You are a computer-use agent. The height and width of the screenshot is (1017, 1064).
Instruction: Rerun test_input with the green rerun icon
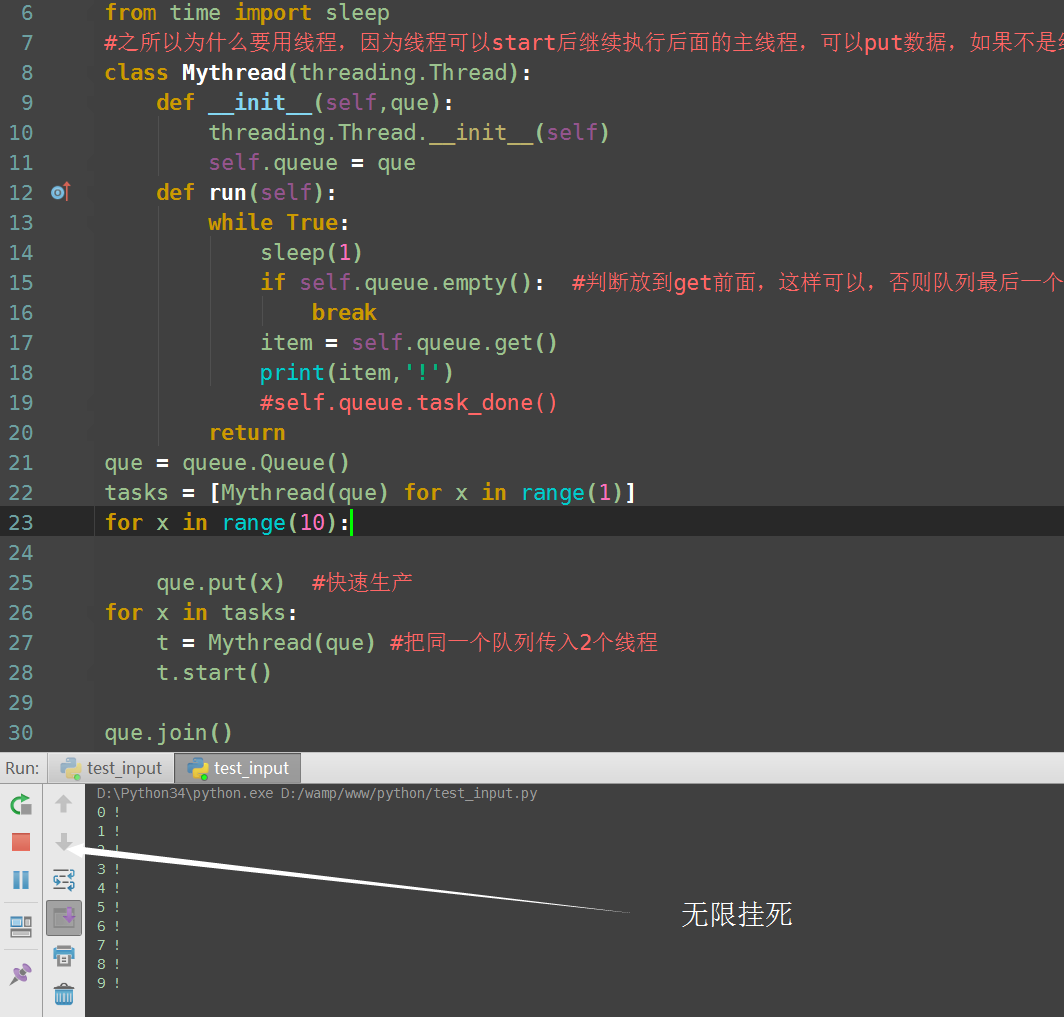pos(21,805)
